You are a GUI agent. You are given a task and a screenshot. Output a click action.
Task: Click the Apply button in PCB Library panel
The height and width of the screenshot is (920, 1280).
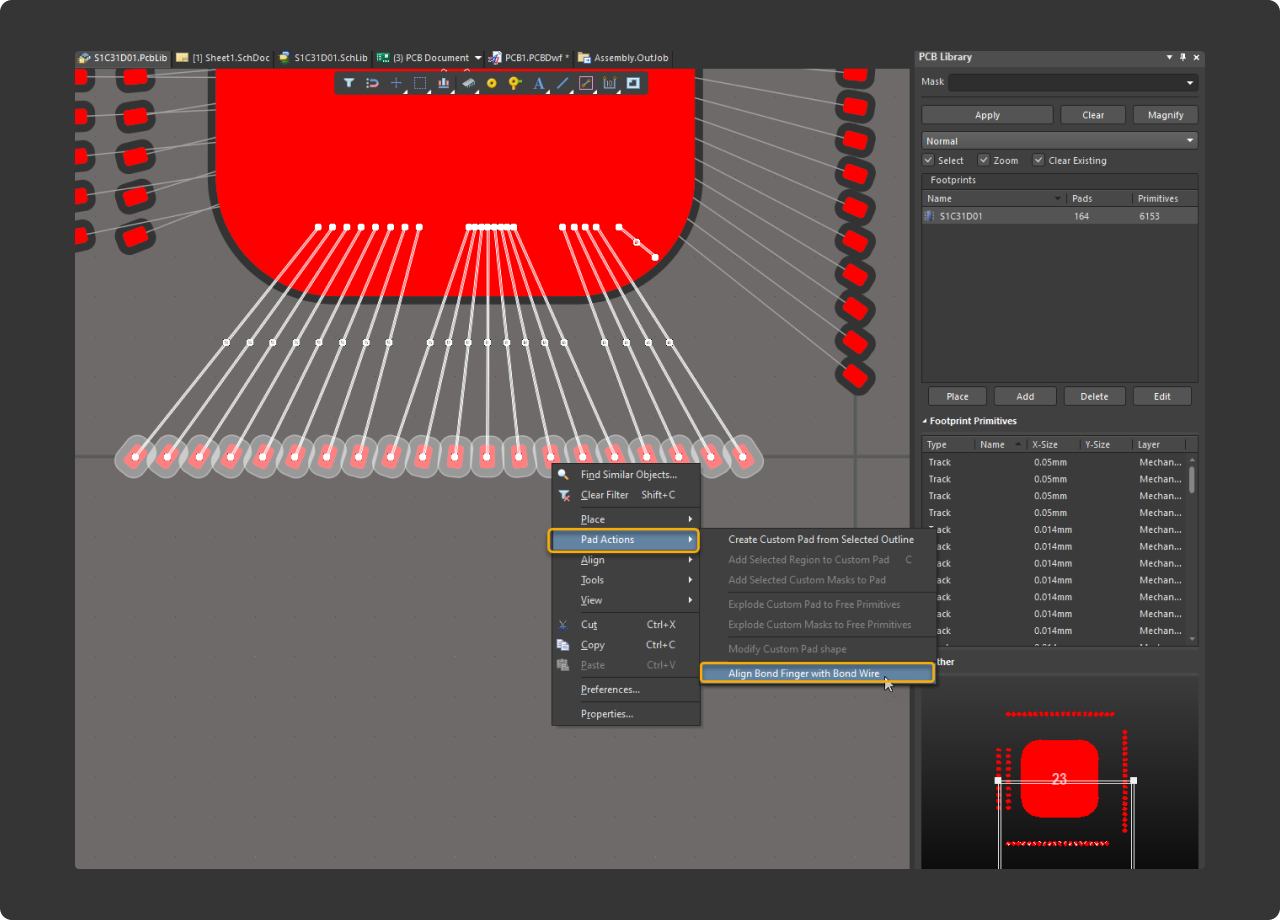point(987,114)
